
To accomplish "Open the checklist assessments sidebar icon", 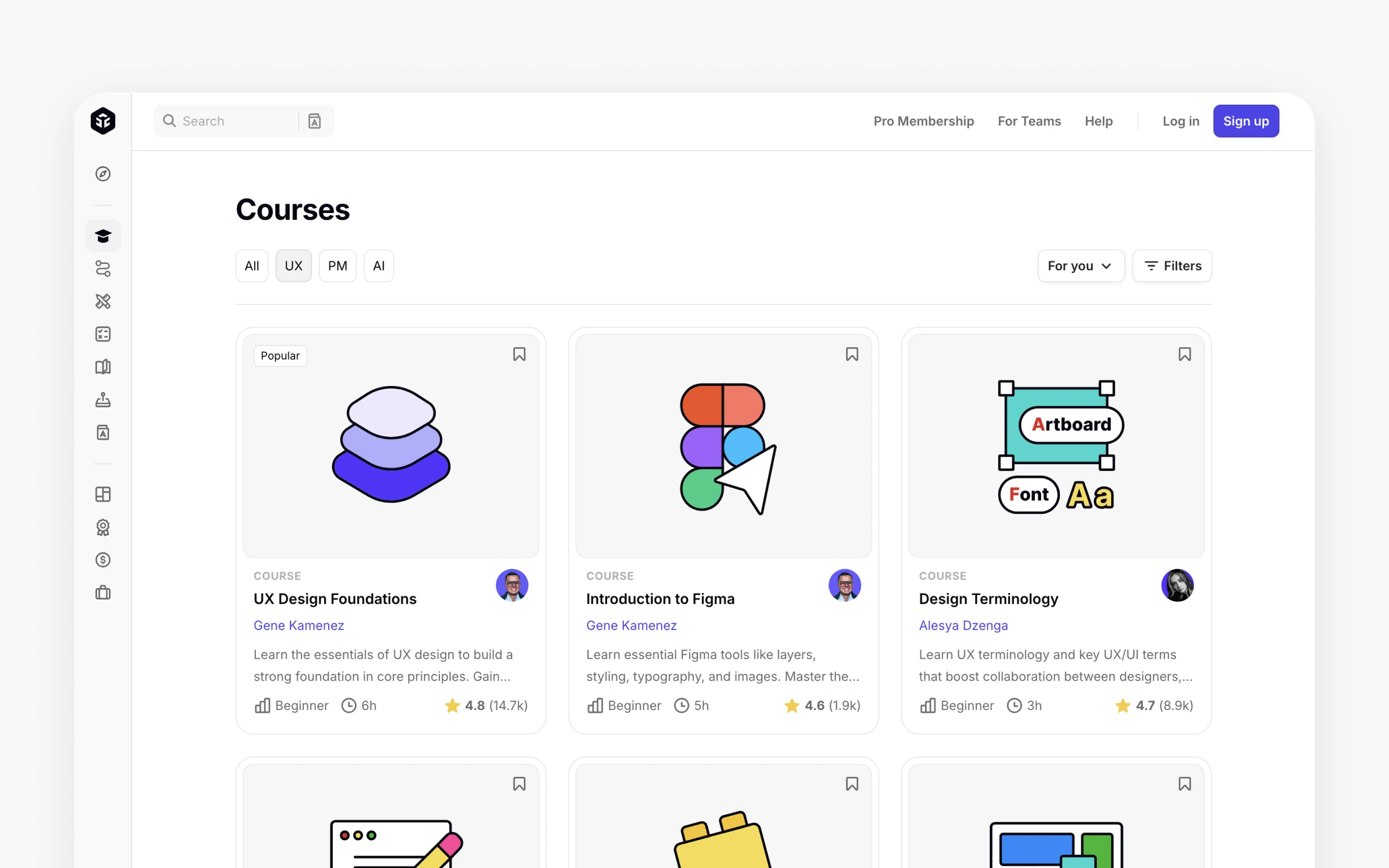I will (103, 334).
